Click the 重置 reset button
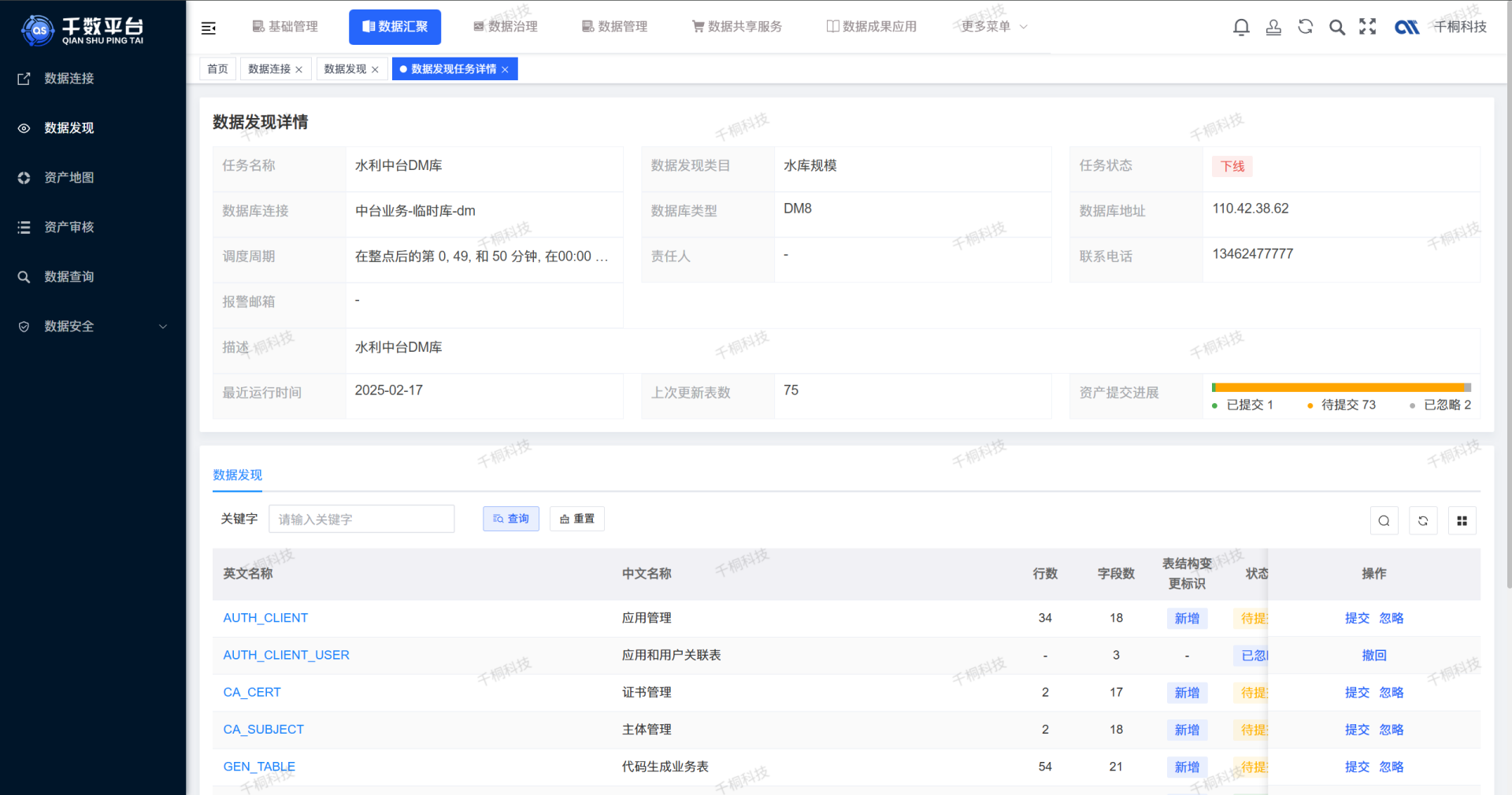 pyautogui.click(x=576, y=519)
